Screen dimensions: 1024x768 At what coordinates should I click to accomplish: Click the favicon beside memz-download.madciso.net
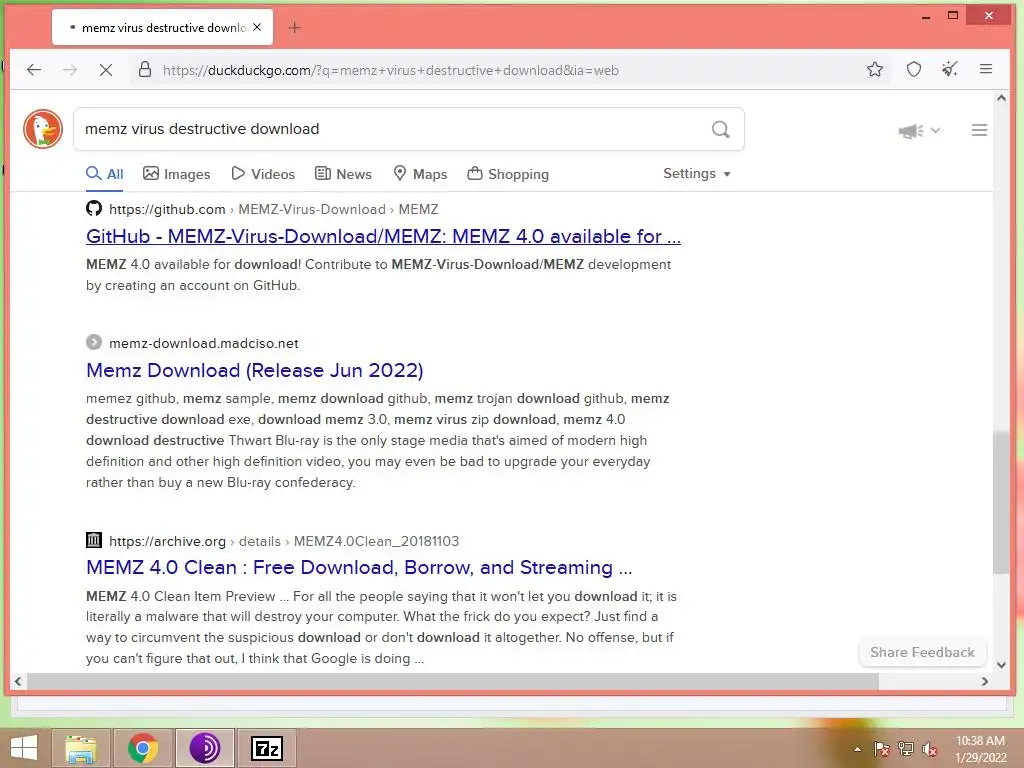(94, 342)
